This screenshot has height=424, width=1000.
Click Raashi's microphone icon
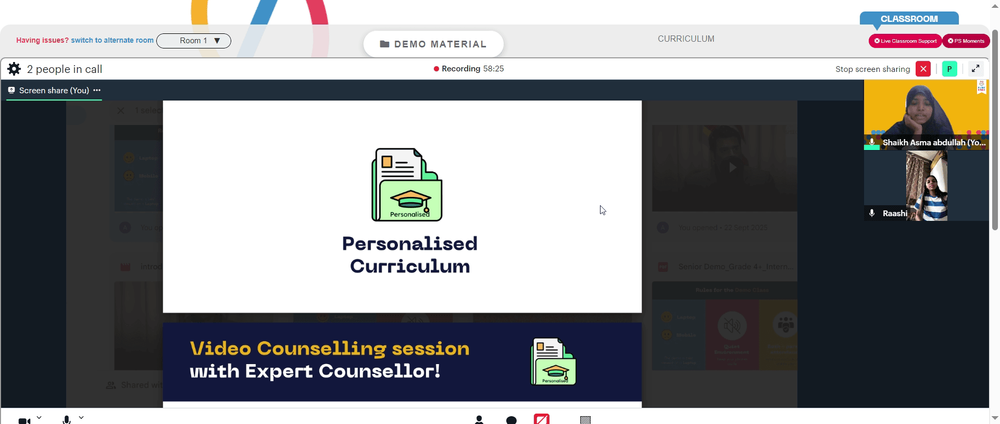click(872, 213)
